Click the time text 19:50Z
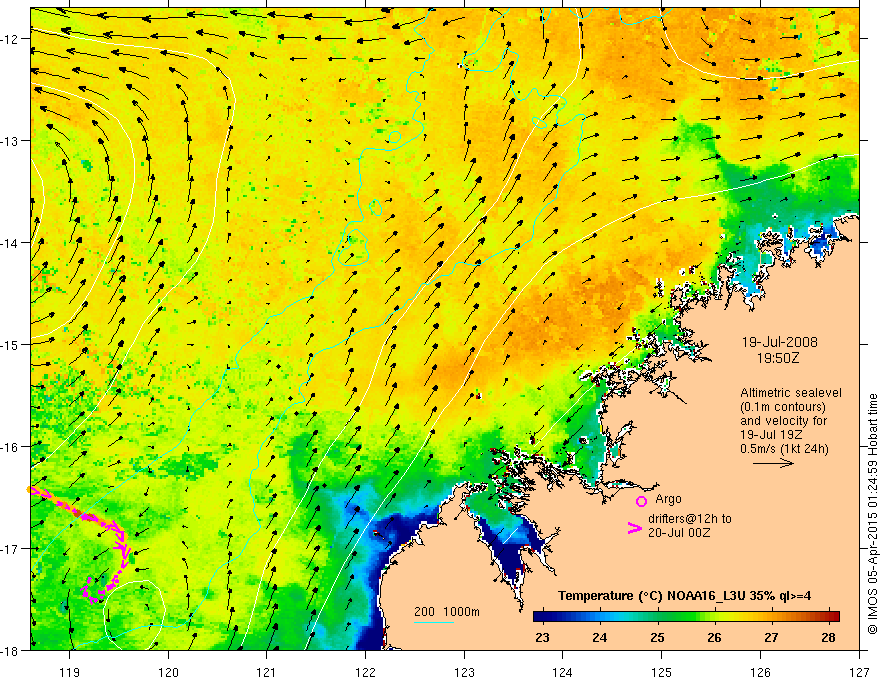The width and height of the screenshot is (880, 680). click(x=778, y=358)
